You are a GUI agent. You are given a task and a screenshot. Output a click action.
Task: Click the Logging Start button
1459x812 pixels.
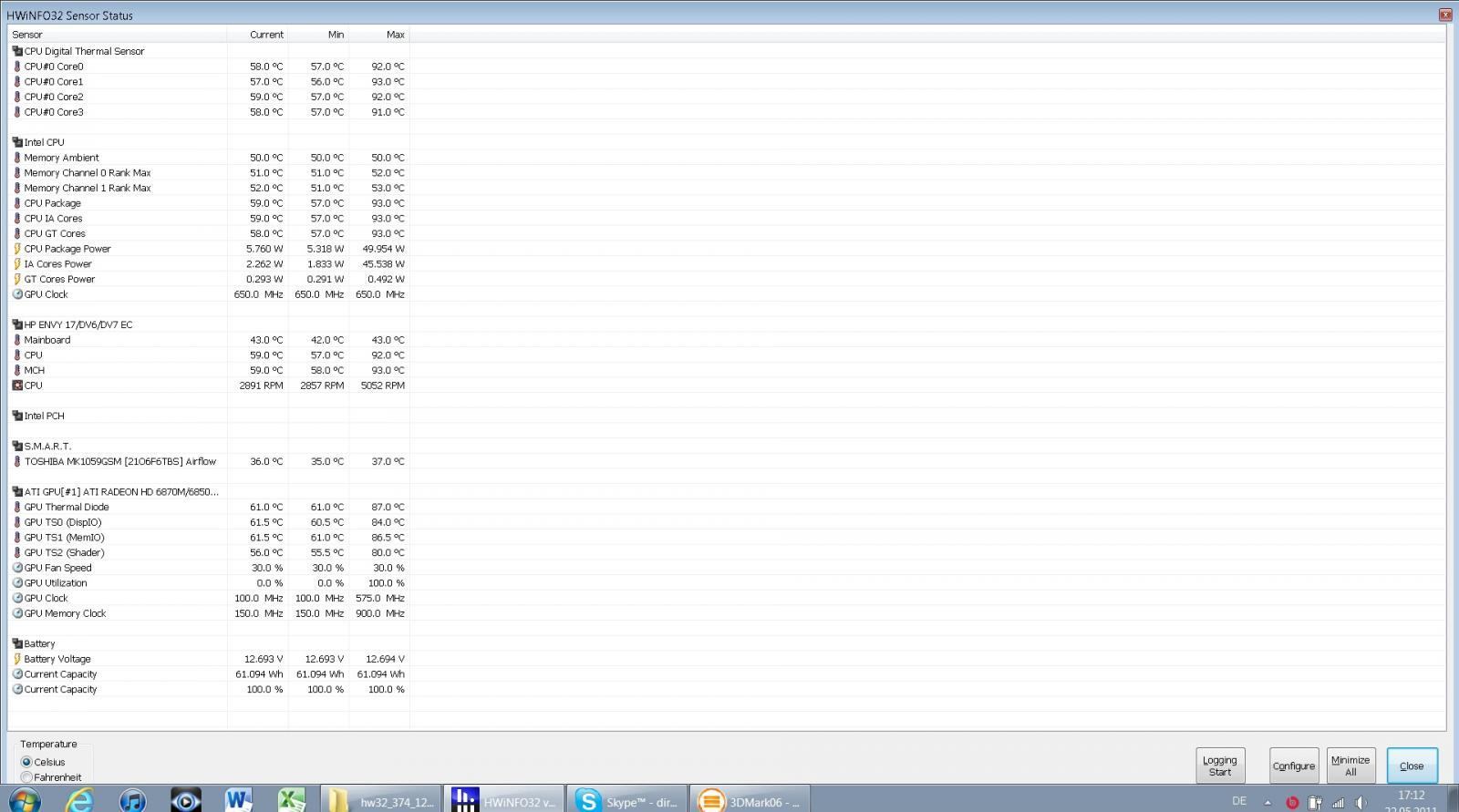click(1219, 766)
